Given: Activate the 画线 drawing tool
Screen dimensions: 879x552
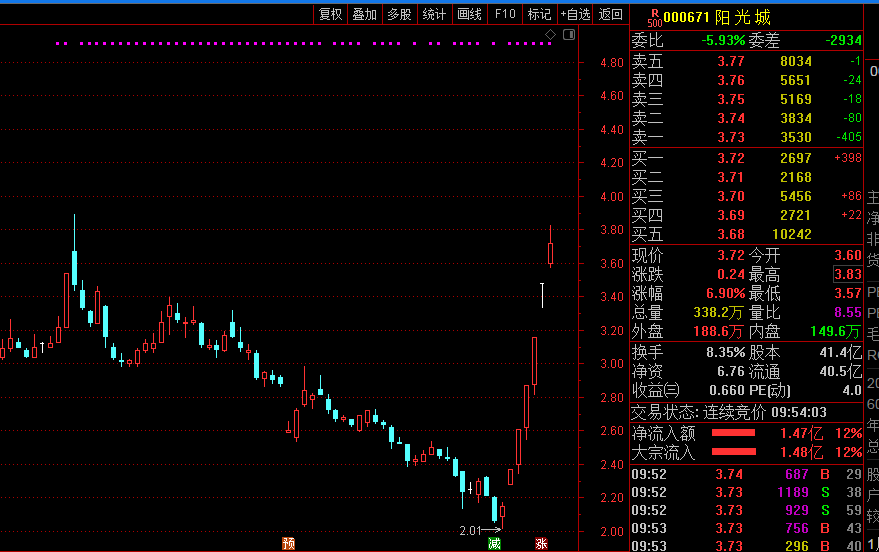Looking at the screenshot, I should tap(469, 14).
